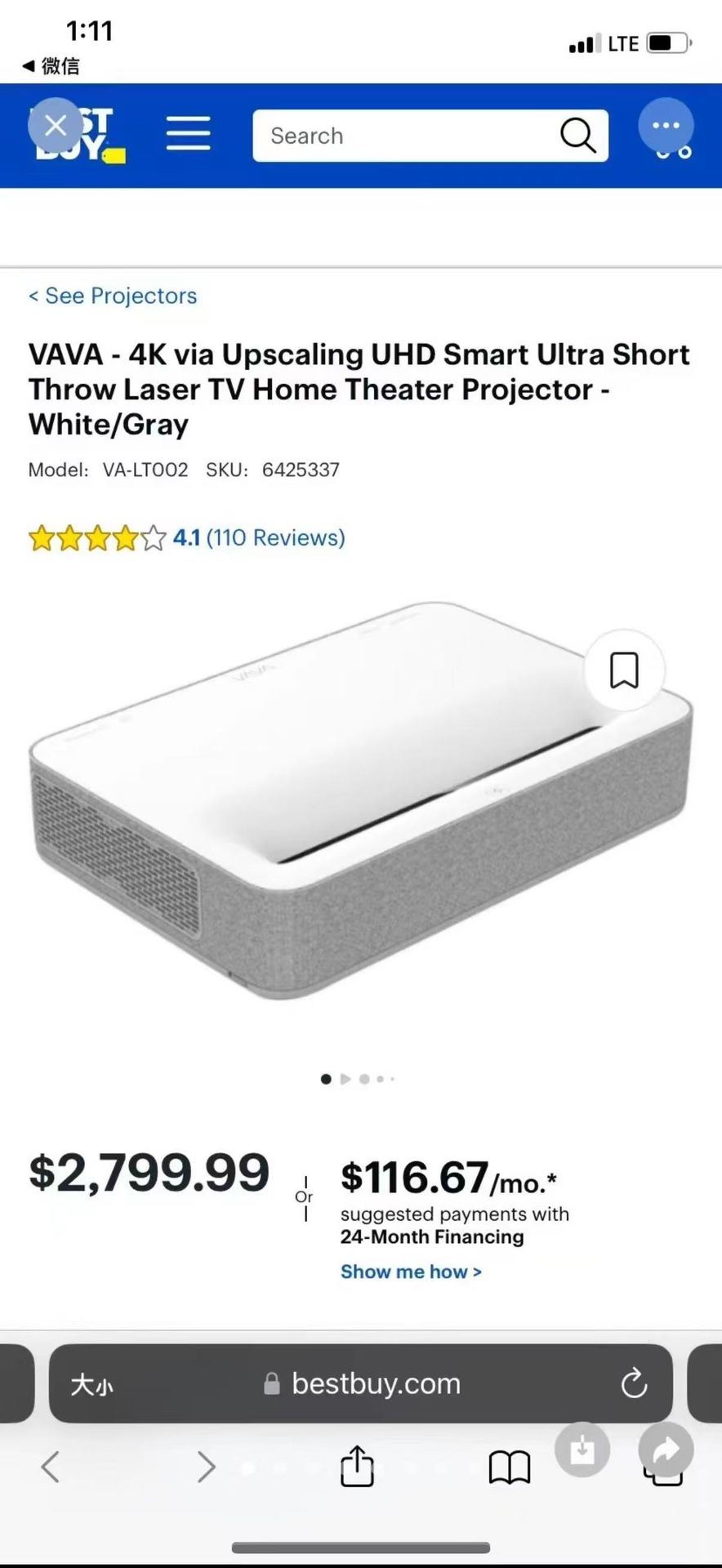Open the three-dots more options bubble
The width and height of the screenshot is (722, 1568).
pos(666,126)
